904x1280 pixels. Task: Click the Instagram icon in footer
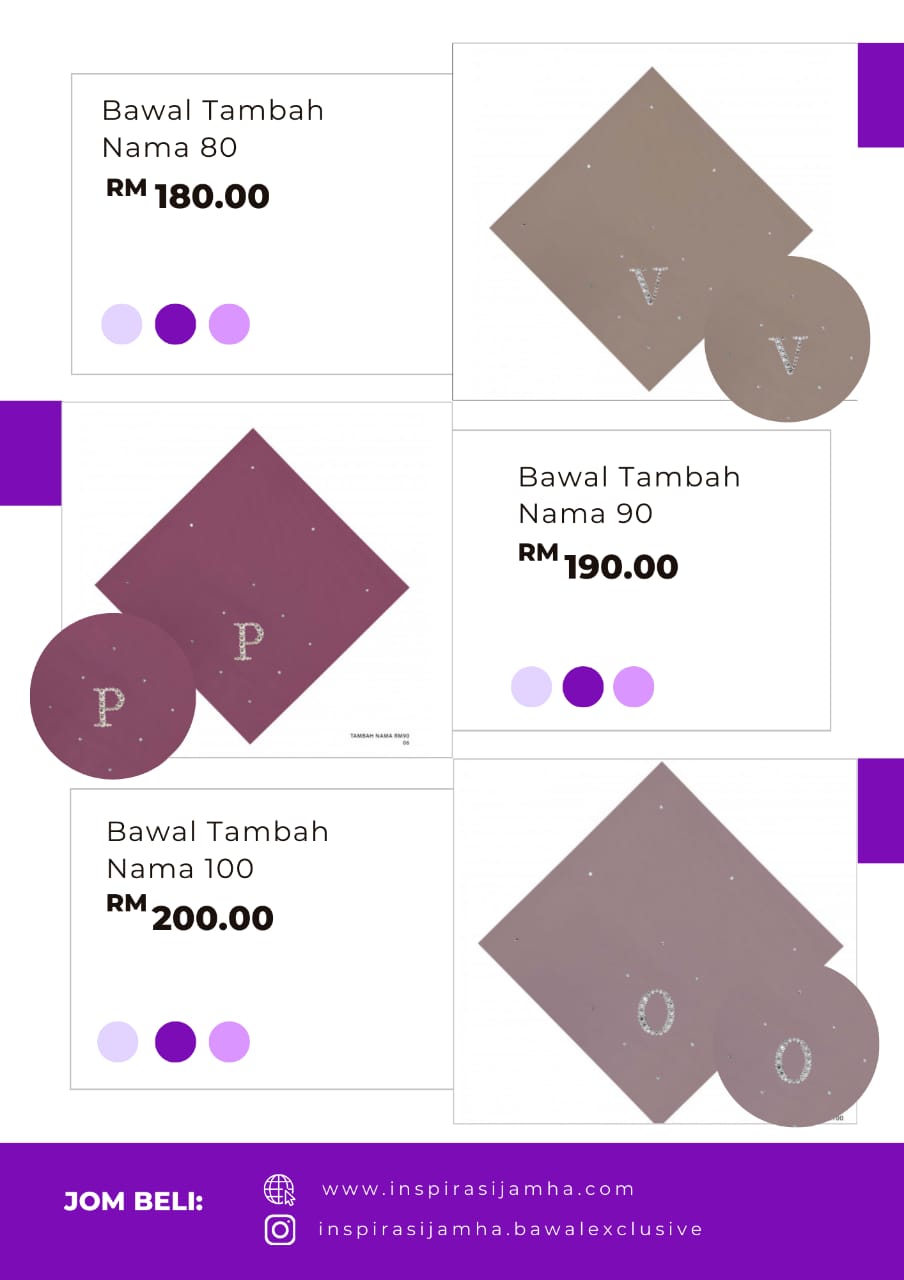point(280,1229)
